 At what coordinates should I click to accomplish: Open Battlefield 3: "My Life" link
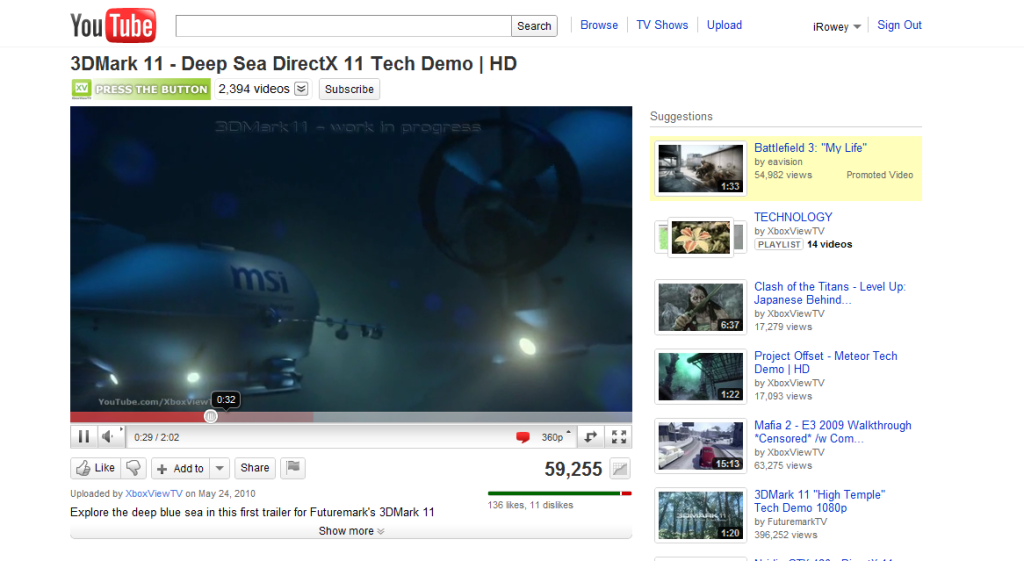click(x=810, y=148)
